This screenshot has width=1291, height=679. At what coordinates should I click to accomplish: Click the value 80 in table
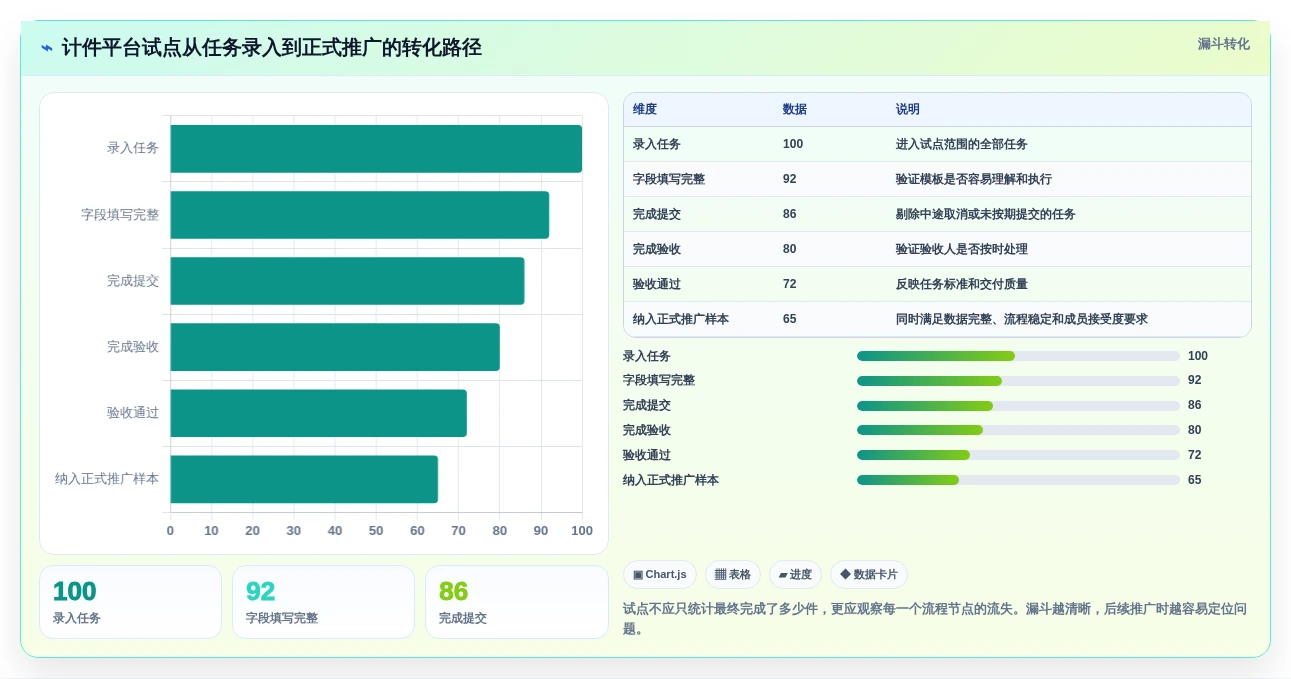coord(790,249)
